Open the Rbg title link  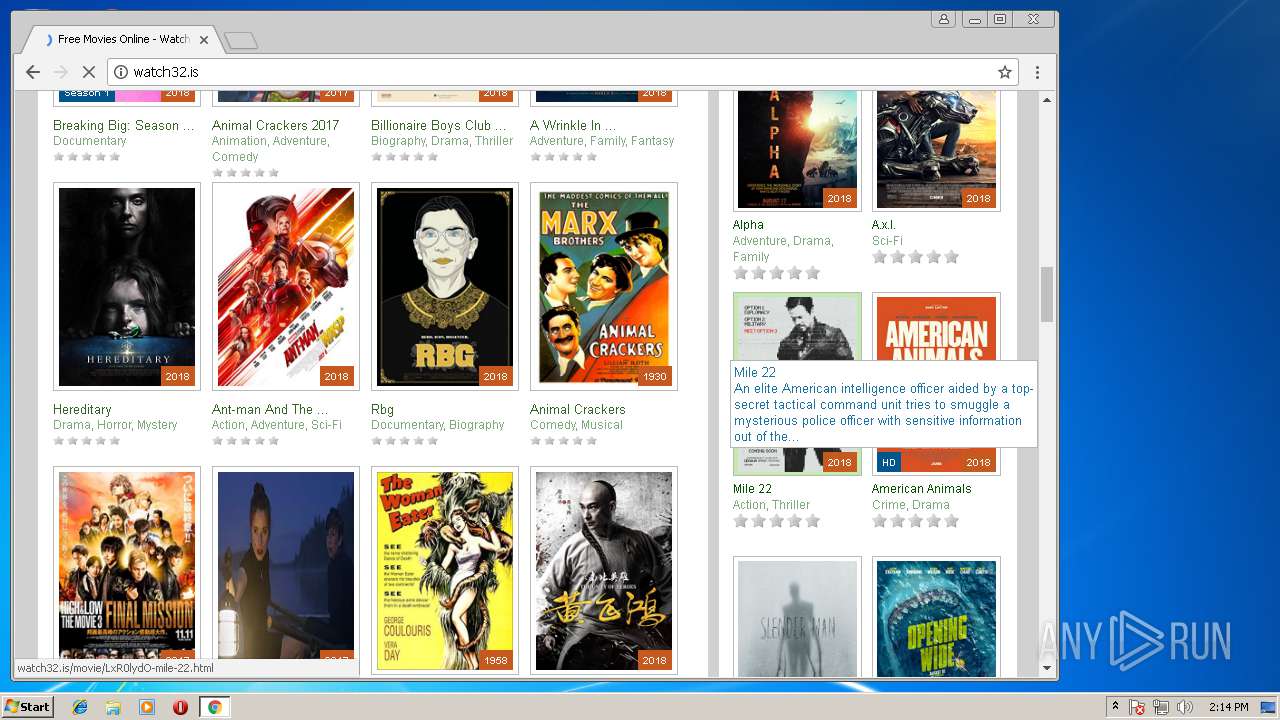pos(383,409)
